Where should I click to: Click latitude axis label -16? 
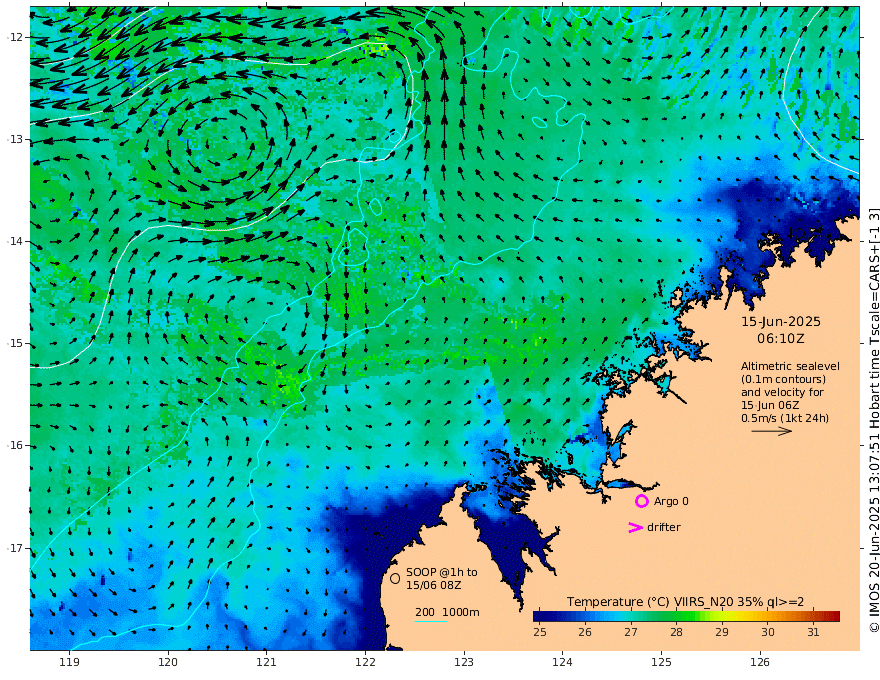point(15,445)
